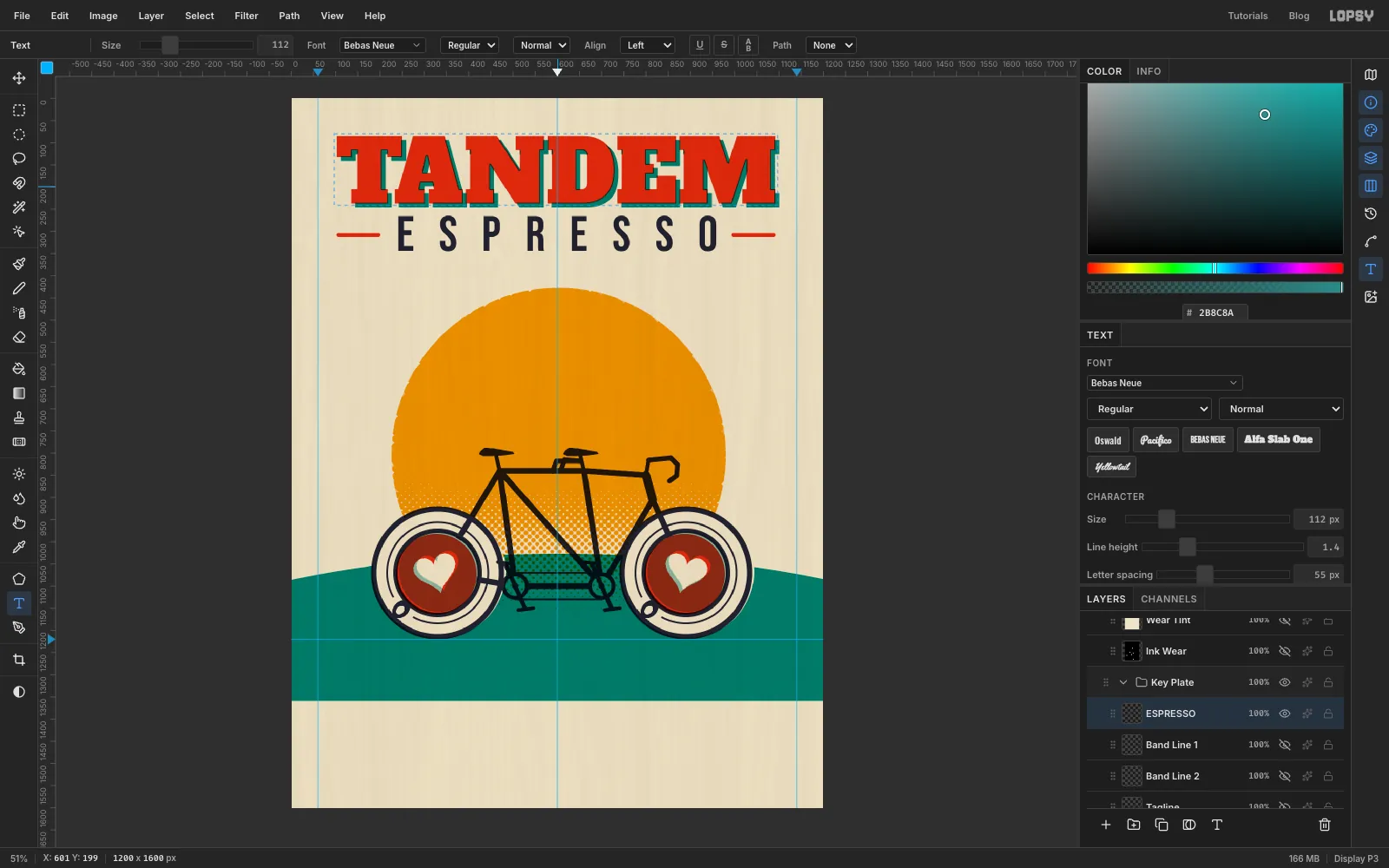Screen dimensions: 1389x868
Task: Open the Normal dropdown in Text panel
Action: (1281, 409)
